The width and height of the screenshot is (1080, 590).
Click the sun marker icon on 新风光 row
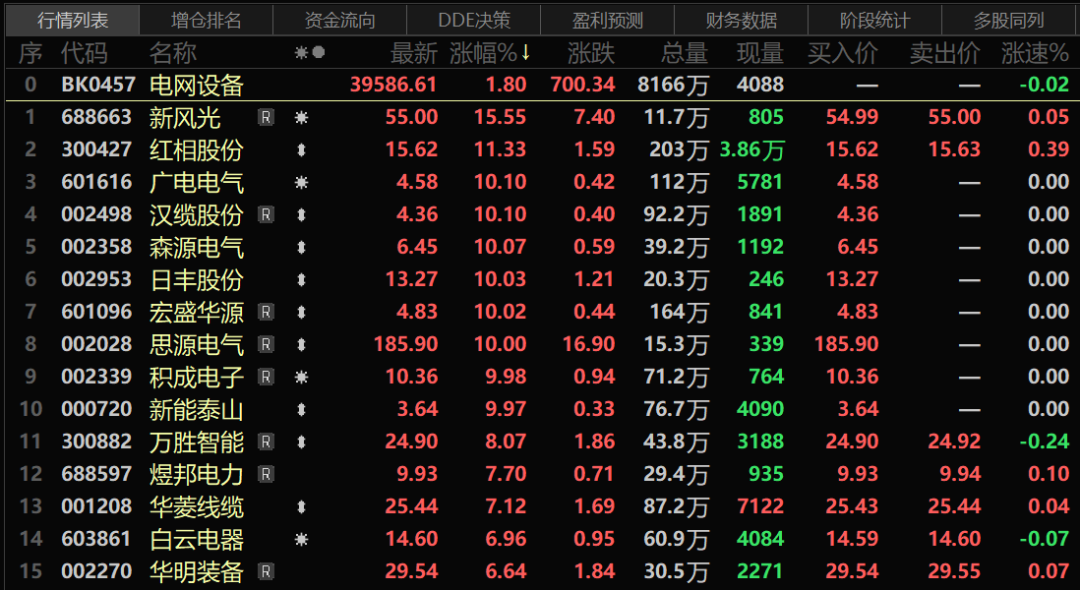point(301,118)
